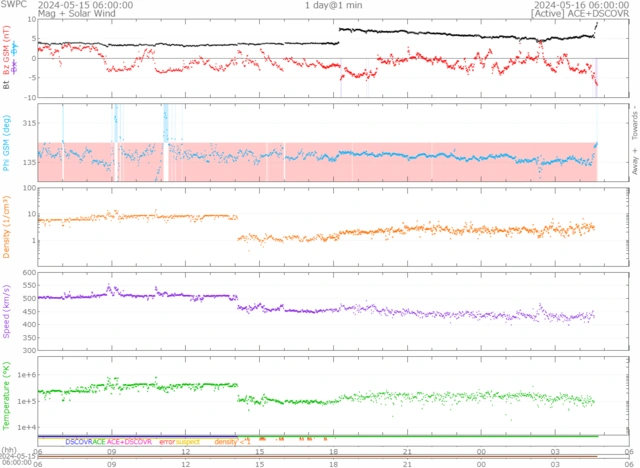Screen dimensions: 640x468
Task: Click the '1e+5' tick on Temperature axis
Action: tap(27, 401)
